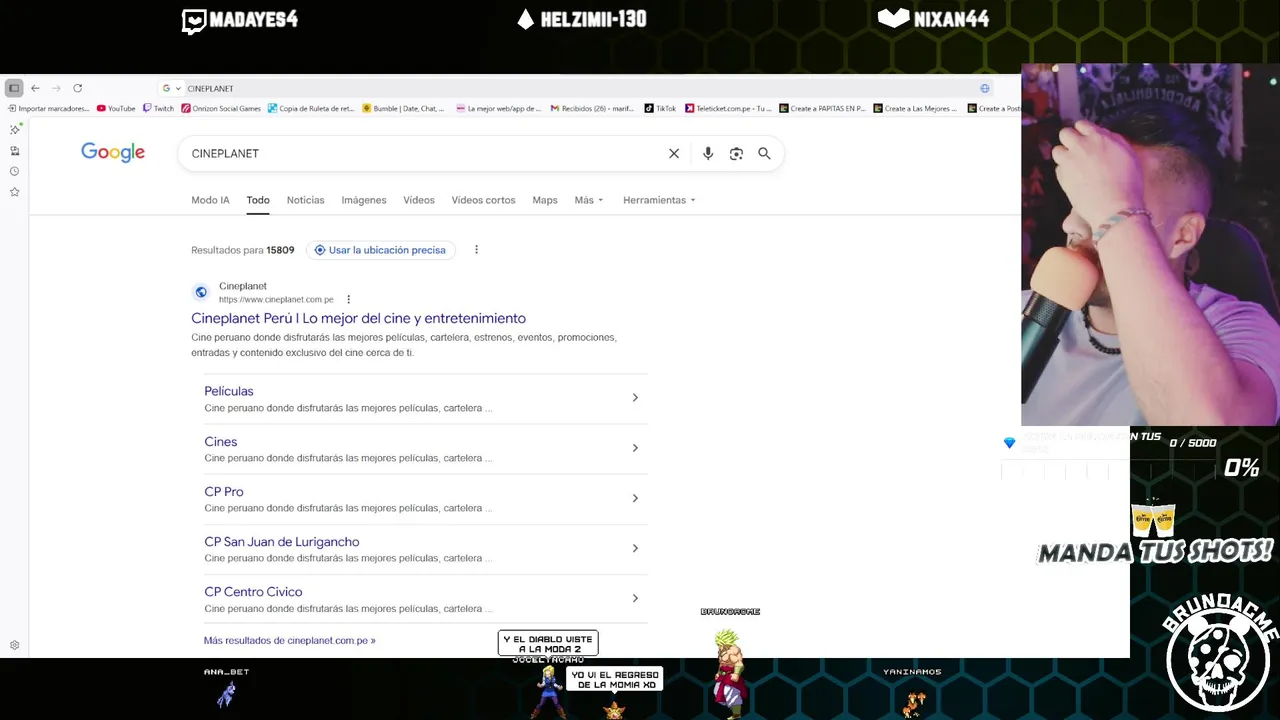The image size is (1280, 720).
Task: Click the translate icon in address bar
Action: pos(985,88)
